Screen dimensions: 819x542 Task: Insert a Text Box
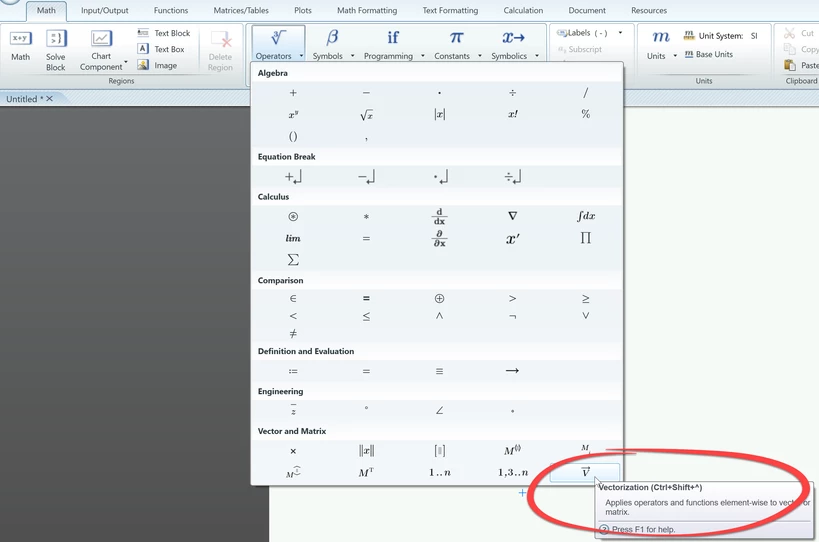(161, 49)
